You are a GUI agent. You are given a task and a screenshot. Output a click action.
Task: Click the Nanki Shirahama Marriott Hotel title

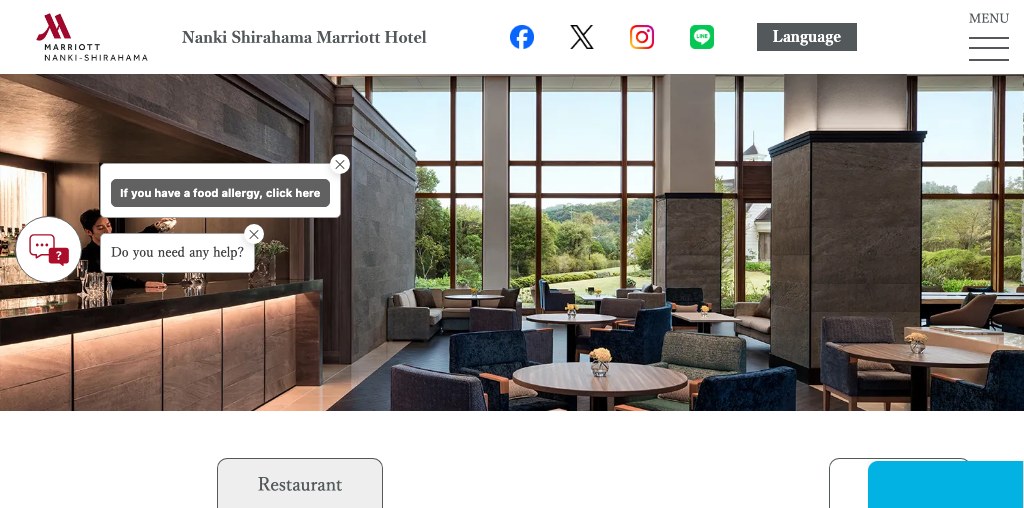tap(304, 37)
